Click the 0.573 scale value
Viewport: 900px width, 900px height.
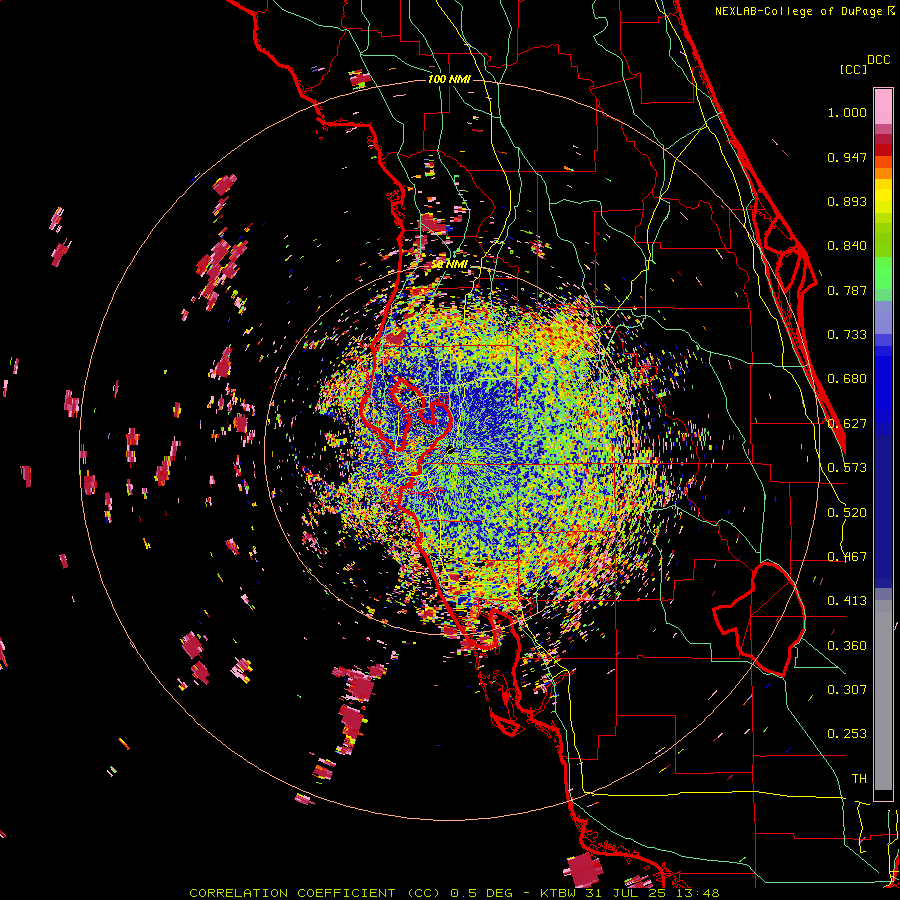847,468
